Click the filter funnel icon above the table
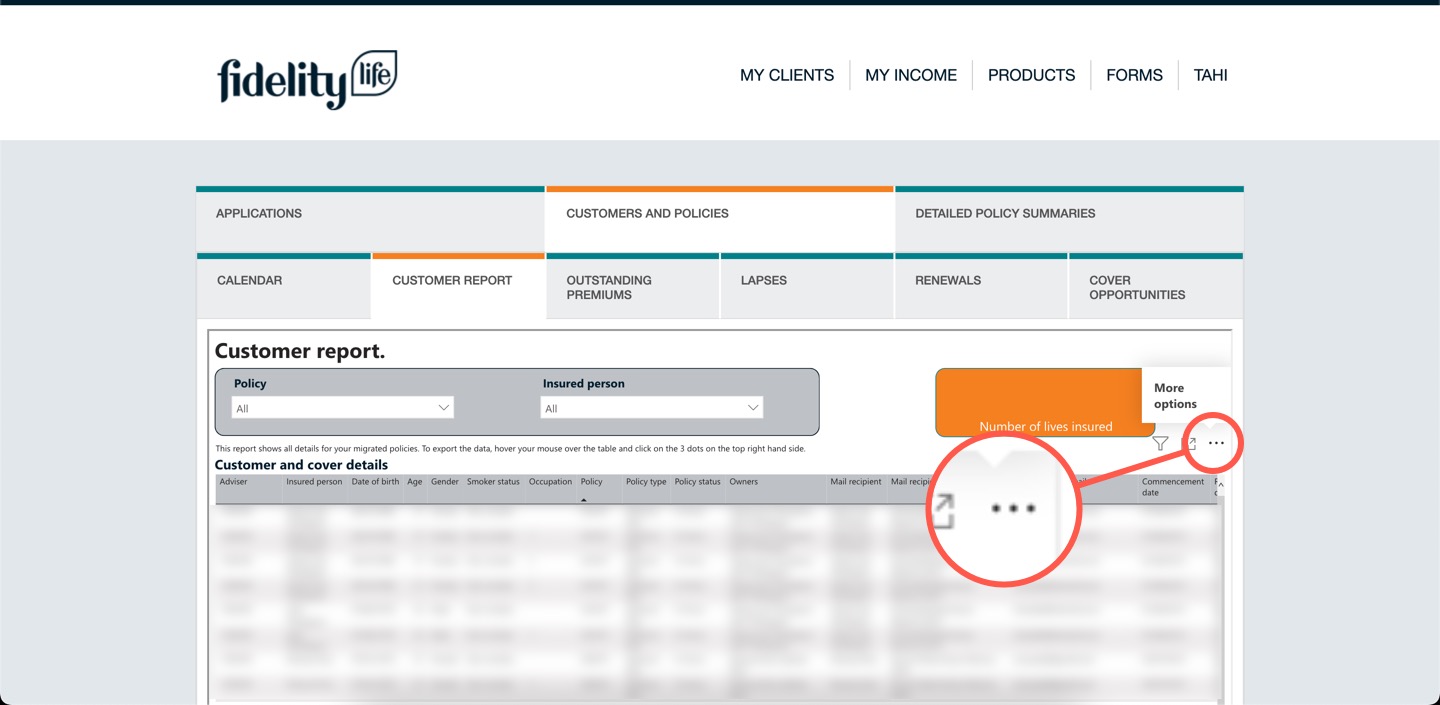 coord(1160,443)
